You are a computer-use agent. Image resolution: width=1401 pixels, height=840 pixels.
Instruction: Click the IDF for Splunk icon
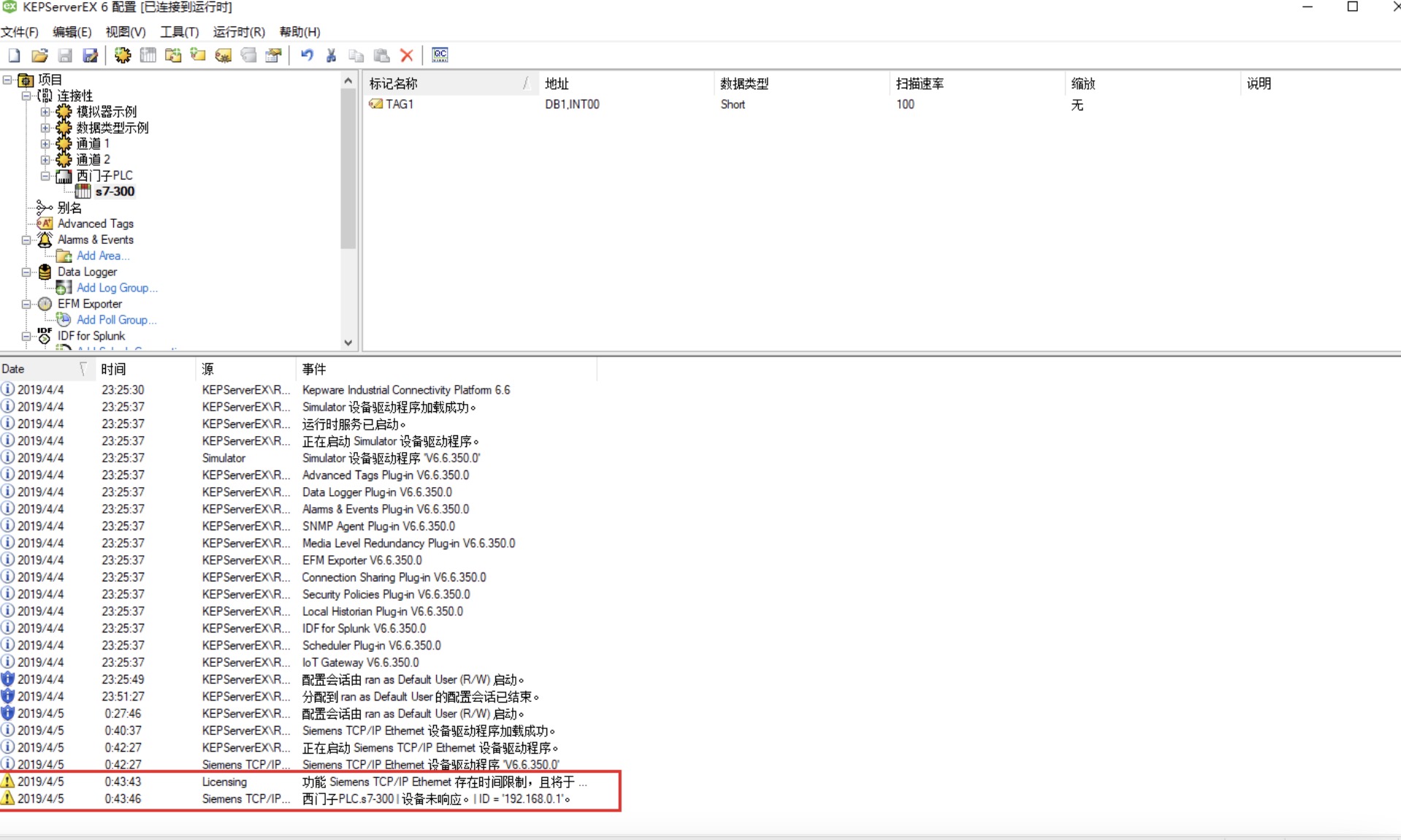point(45,336)
